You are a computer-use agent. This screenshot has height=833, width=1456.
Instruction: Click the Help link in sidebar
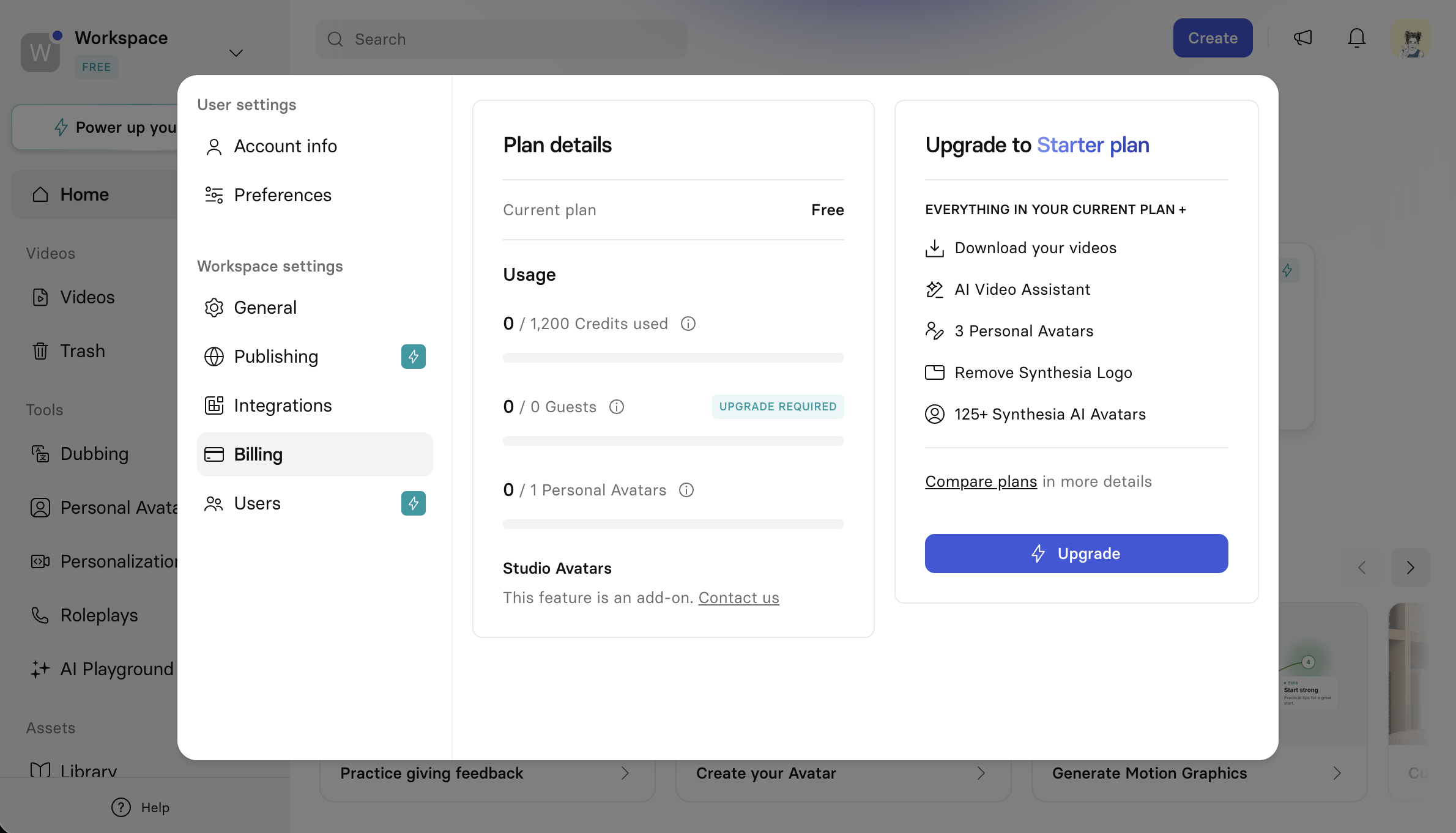click(141, 807)
